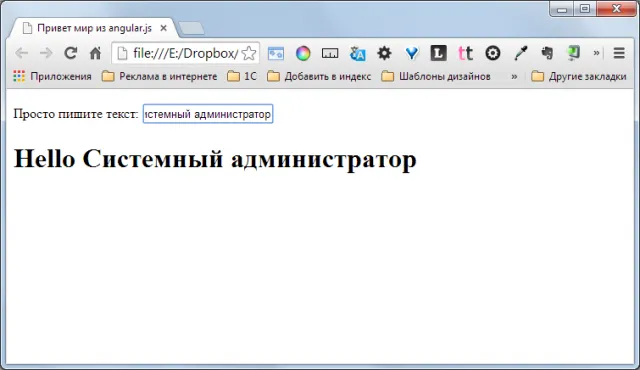This screenshot has width=640, height=370.
Task: Open the 1С bookmark folder
Action: [x=242, y=76]
